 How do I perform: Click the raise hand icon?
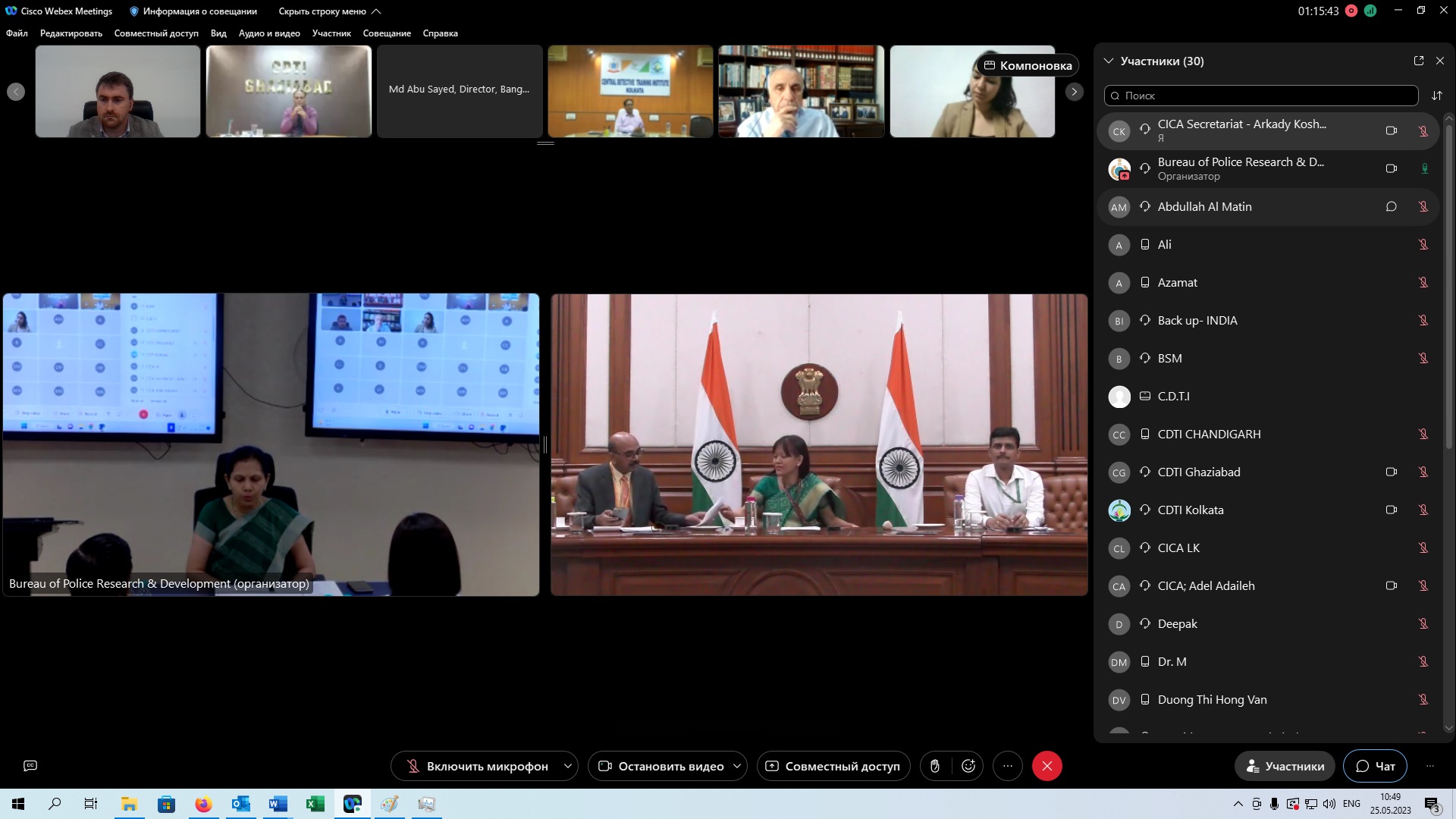(935, 766)
